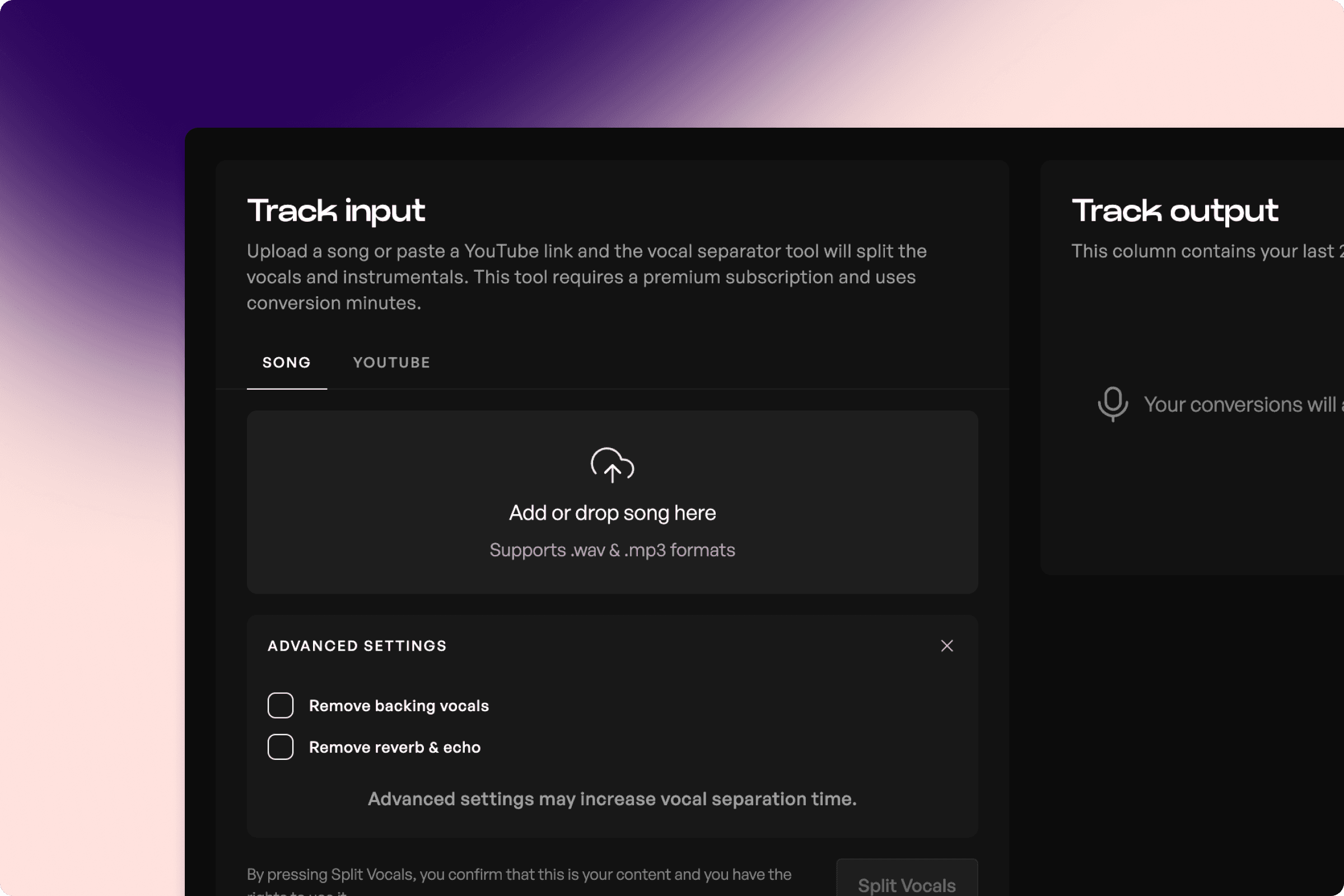Open the YOUTUBE tab

[391, 363]
